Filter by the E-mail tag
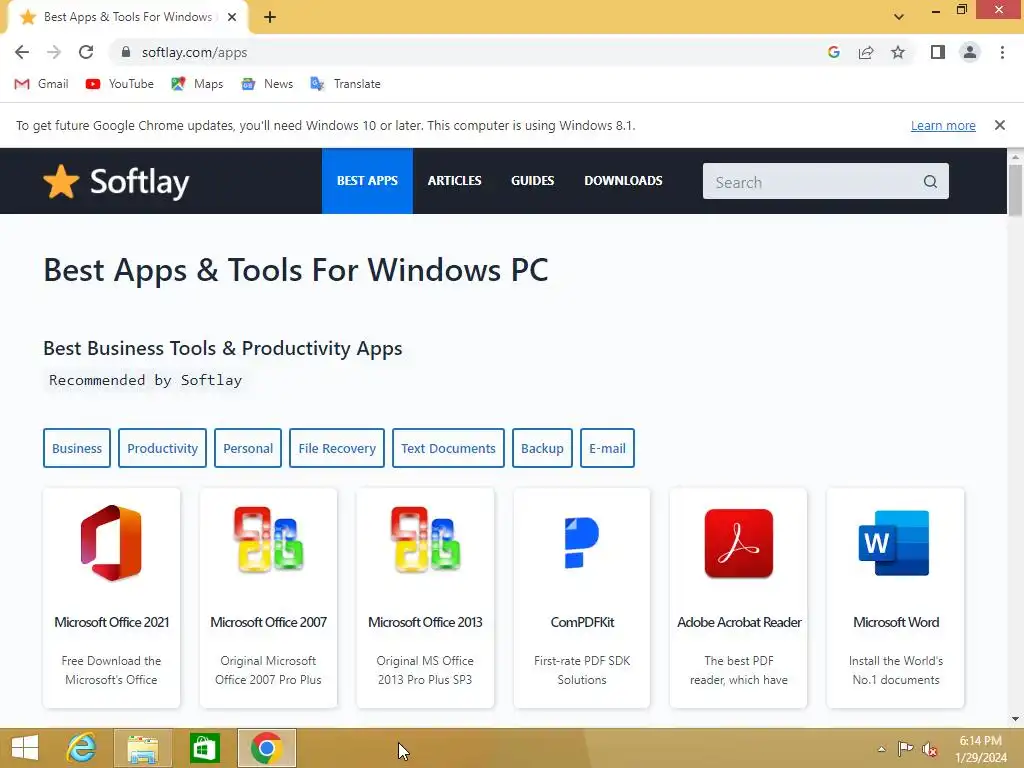Screen dimensions: 1024x768 coord(607,448)
